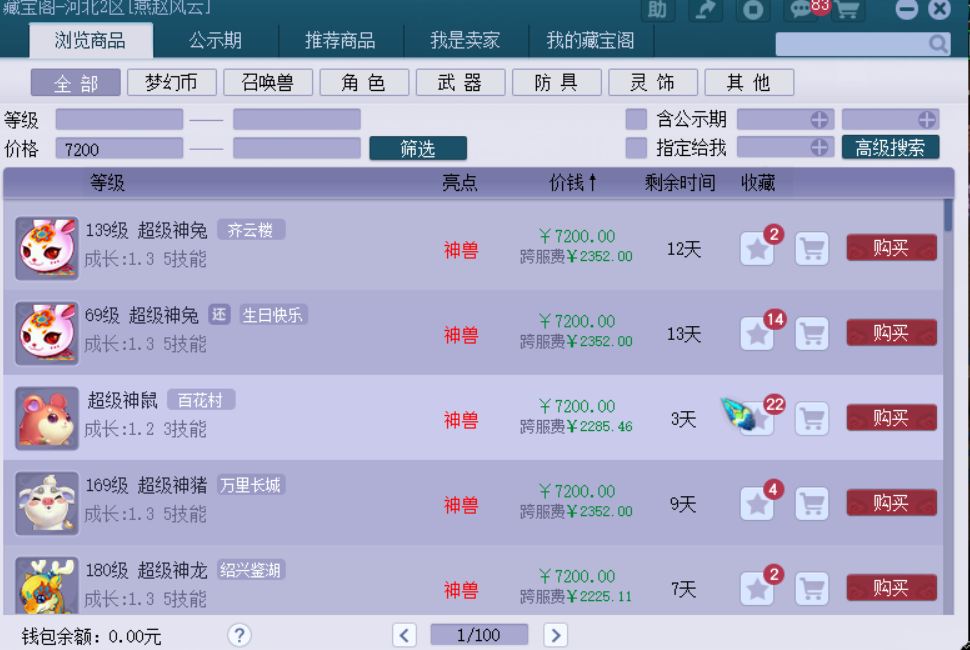Favorite the 169级 超级神猪 listing
This screenshot has width=970, height=650.
[x=757, y=503]
